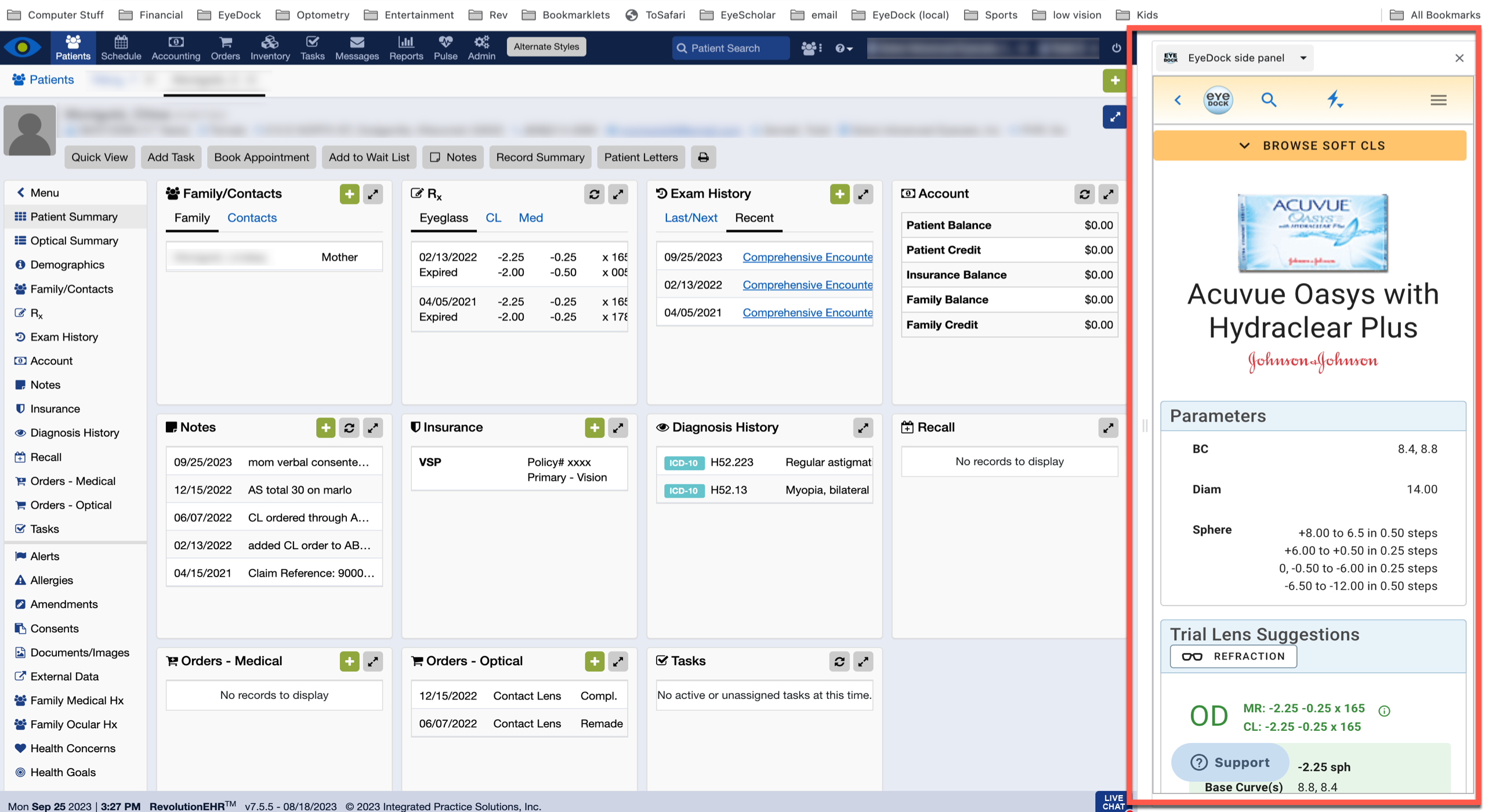Maximize the Diagnosis History panel
This screenshot has width=1485, height=812.
[x=863, y=428]
